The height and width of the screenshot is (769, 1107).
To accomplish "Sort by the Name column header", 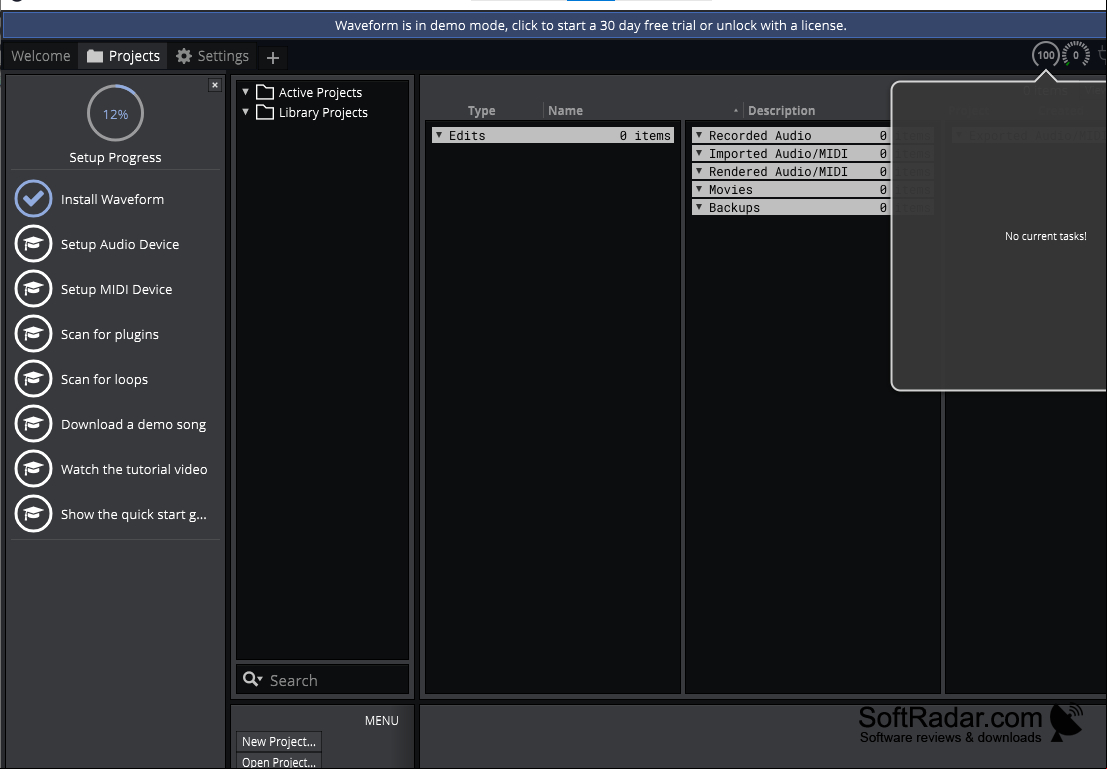I will (566, 110).
